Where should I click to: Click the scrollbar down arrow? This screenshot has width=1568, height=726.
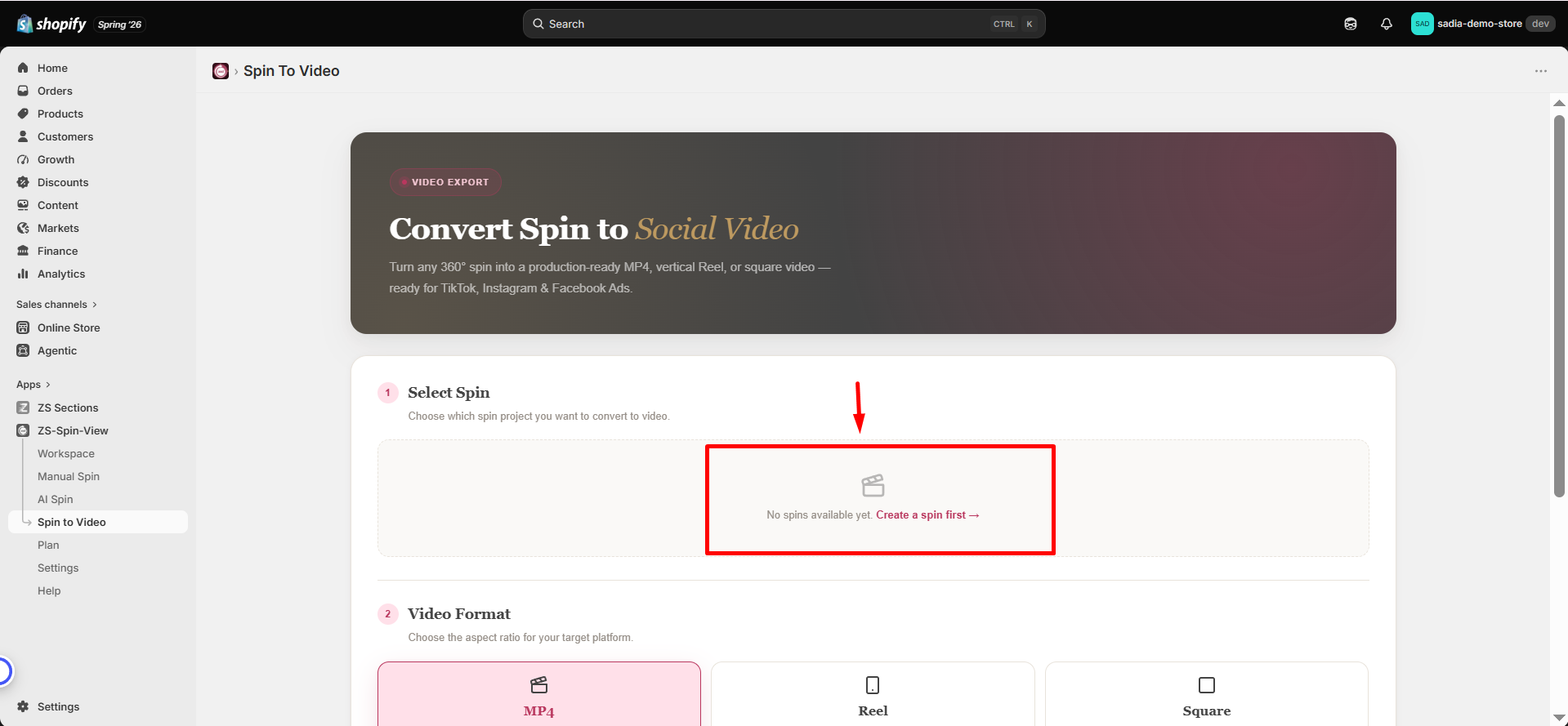[x=1559, y=717]
